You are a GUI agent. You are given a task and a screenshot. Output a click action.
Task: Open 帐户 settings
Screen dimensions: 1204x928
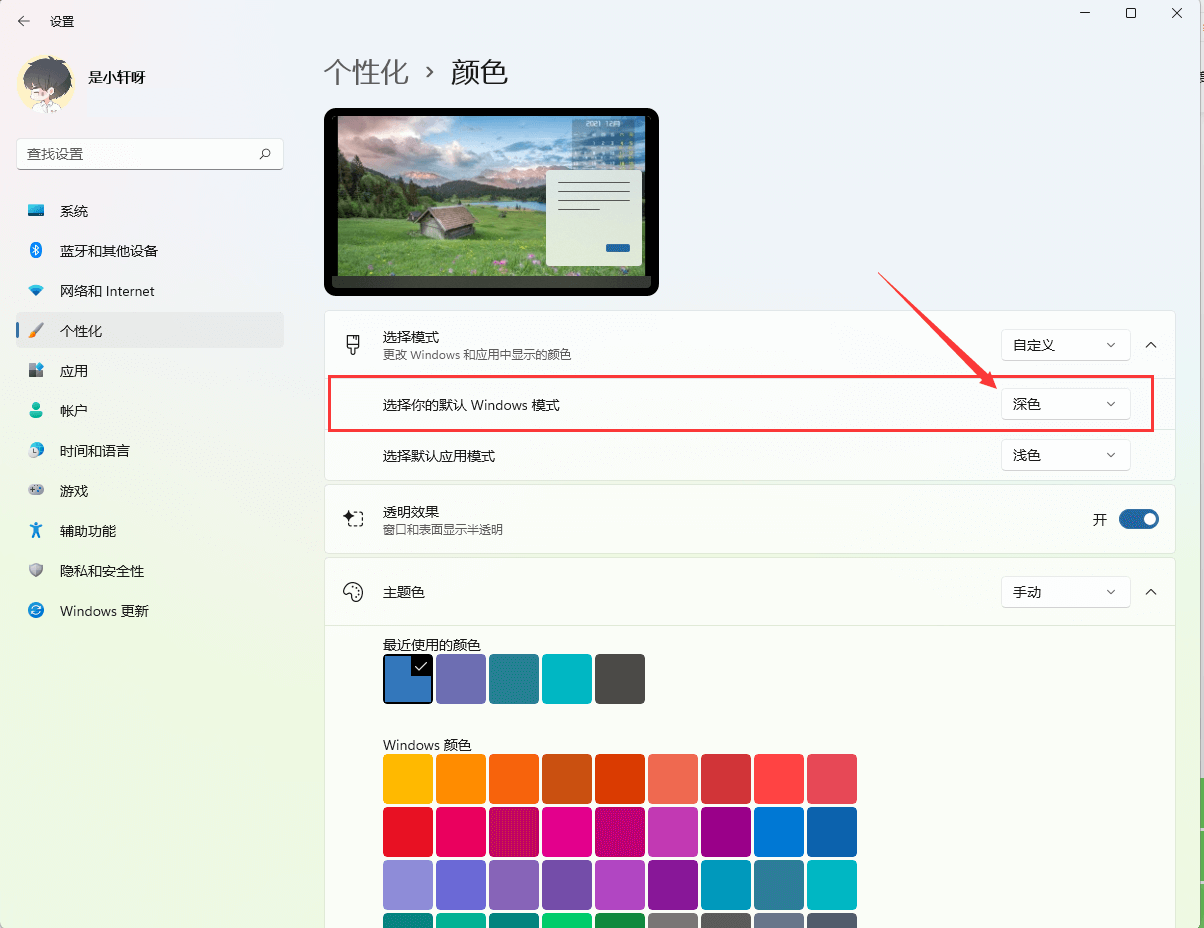[x=72, y=410]
